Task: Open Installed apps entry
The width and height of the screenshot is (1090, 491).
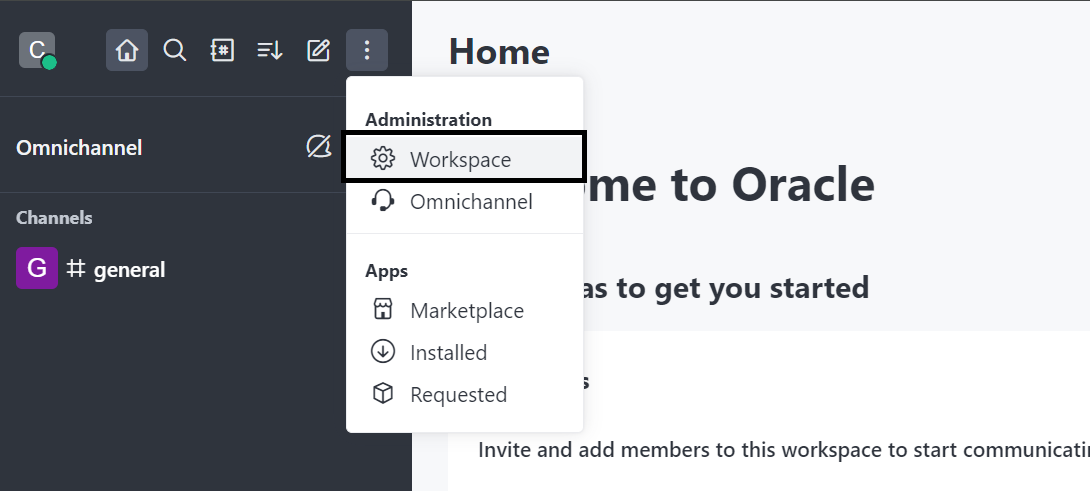Action: coord(464,352)
